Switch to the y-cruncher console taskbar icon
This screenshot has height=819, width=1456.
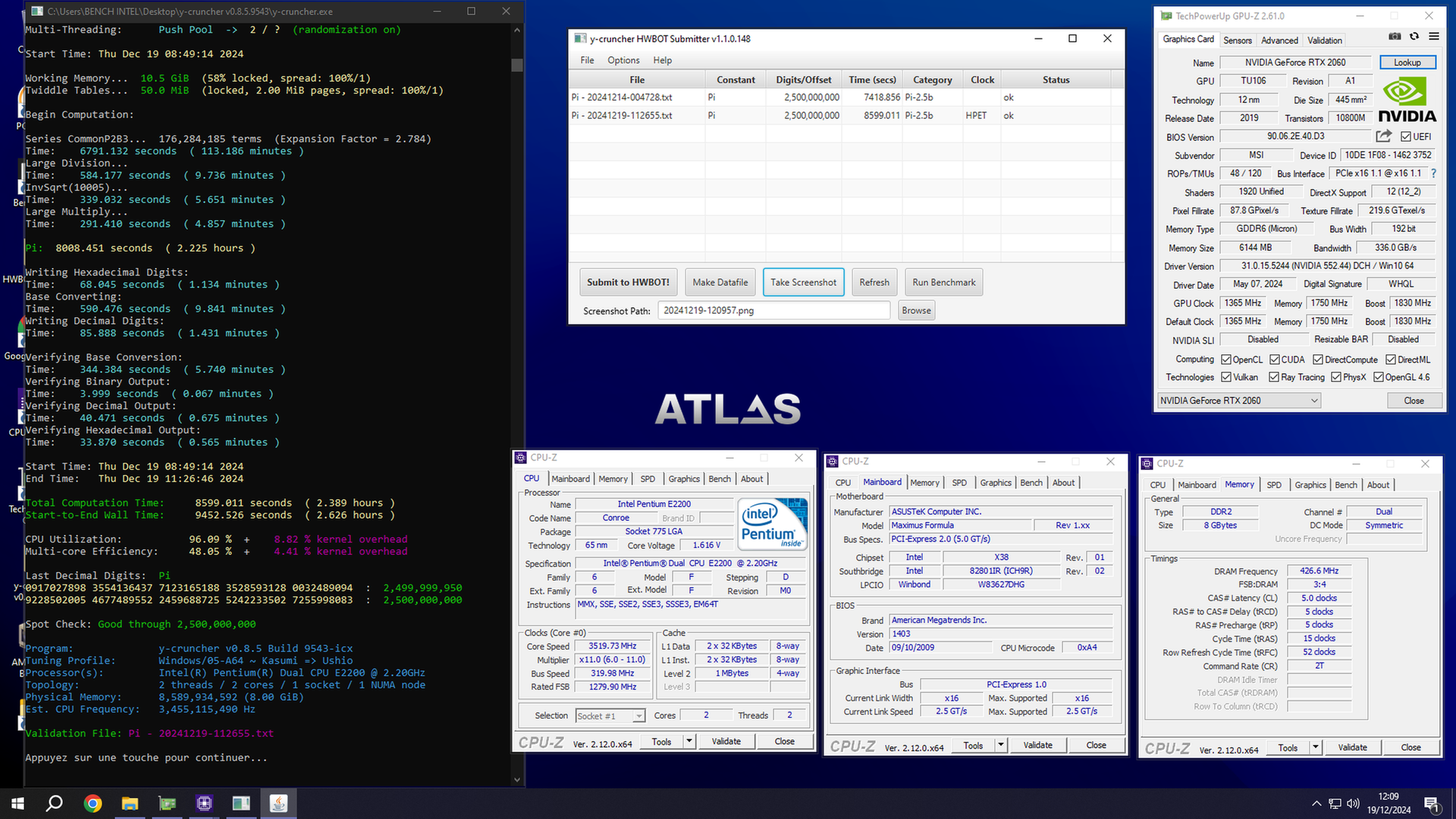(241, 804)
